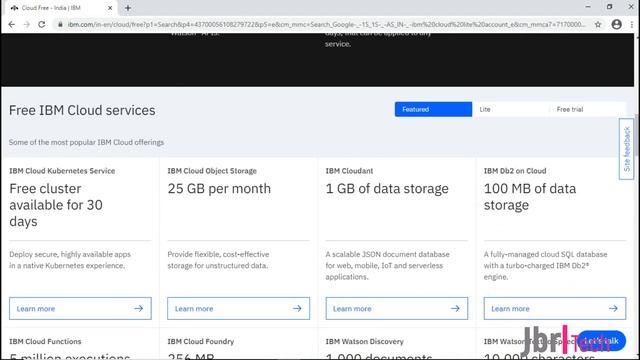Learn more about IBM Db2 on Cloud
Image resolution: width=640 pixels, height=360 pixels.
[x=555, y=309]
